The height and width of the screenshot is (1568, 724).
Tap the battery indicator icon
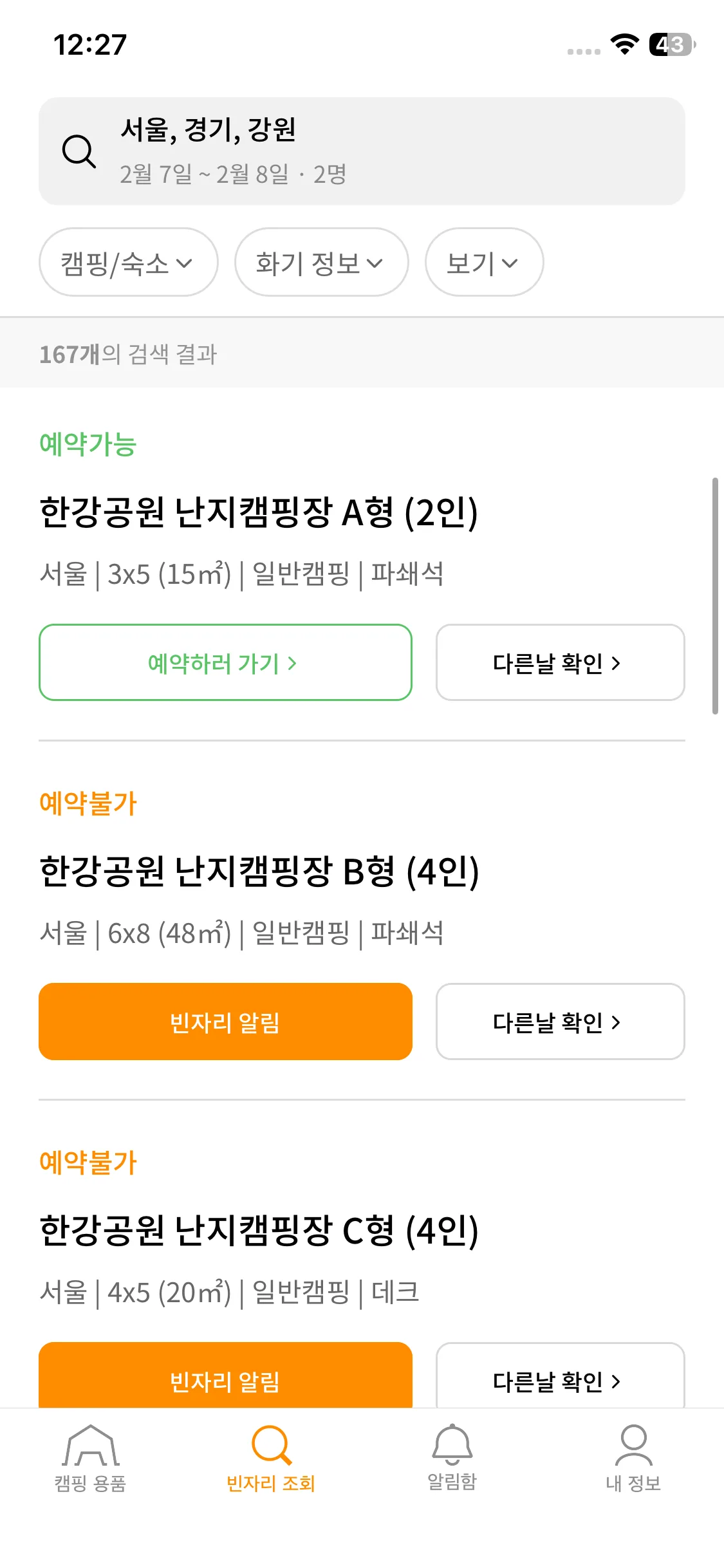[672, 44]
